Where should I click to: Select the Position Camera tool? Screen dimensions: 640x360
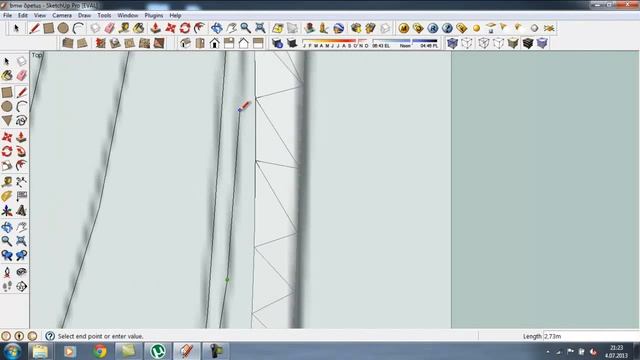click(7, 272)
